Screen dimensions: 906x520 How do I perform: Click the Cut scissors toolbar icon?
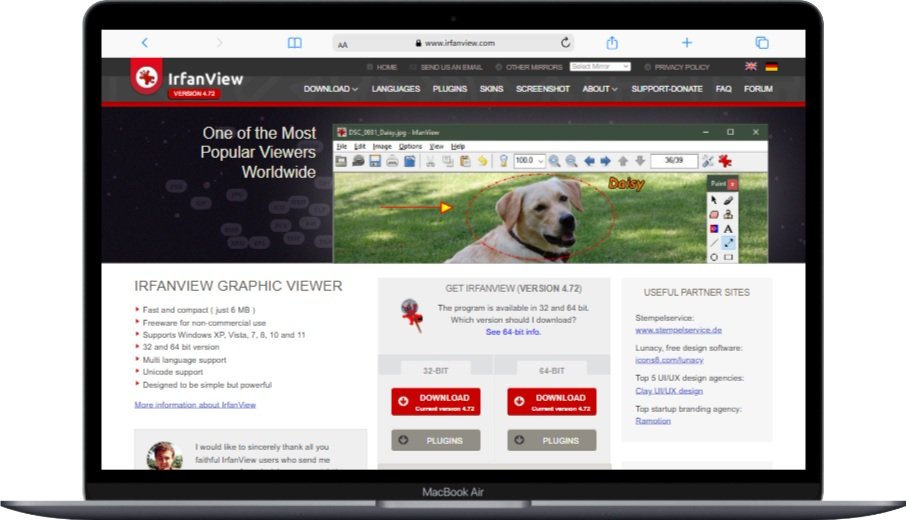[430, 161]
